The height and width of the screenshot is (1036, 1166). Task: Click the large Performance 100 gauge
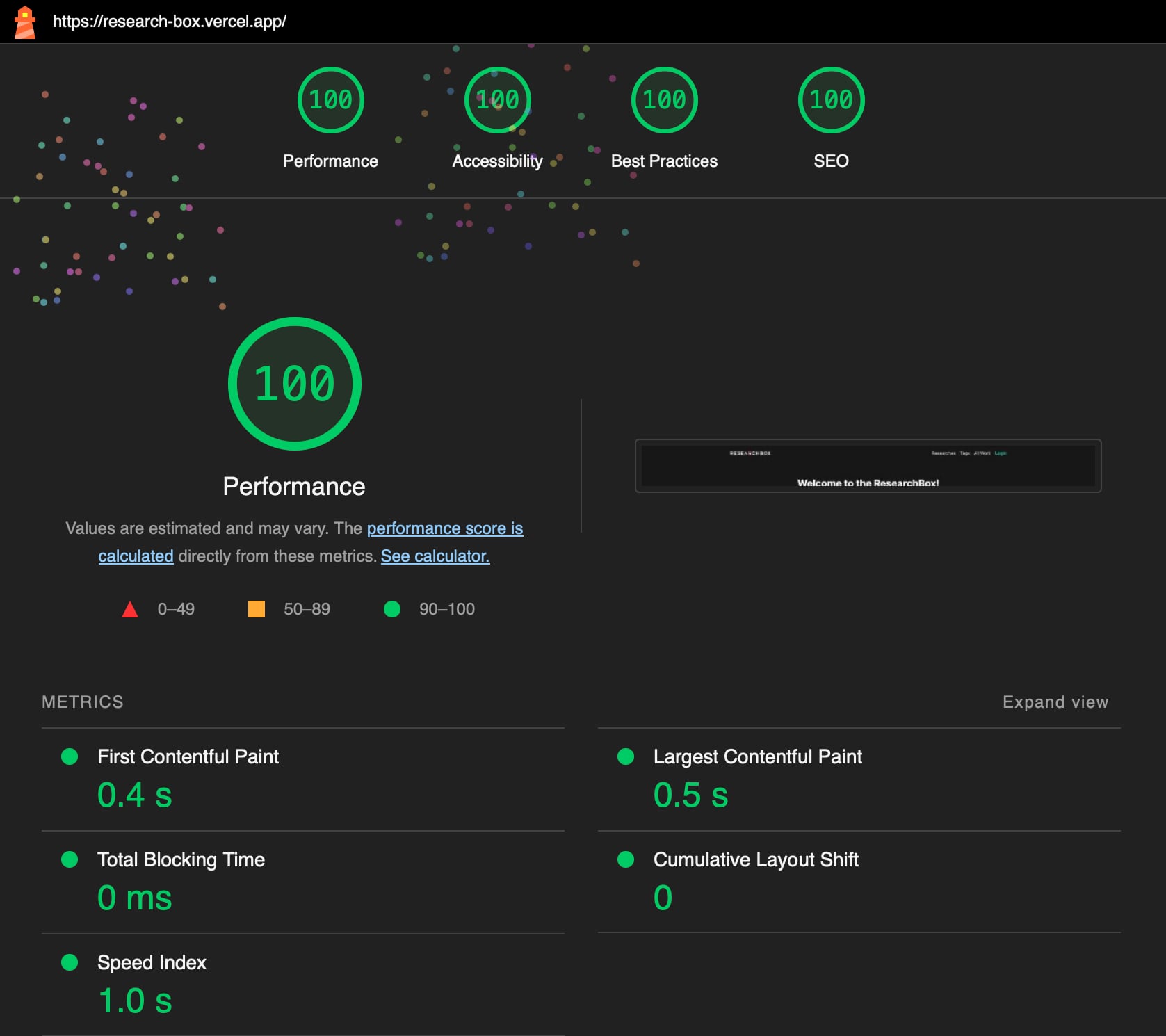click(x=295, y=384)
